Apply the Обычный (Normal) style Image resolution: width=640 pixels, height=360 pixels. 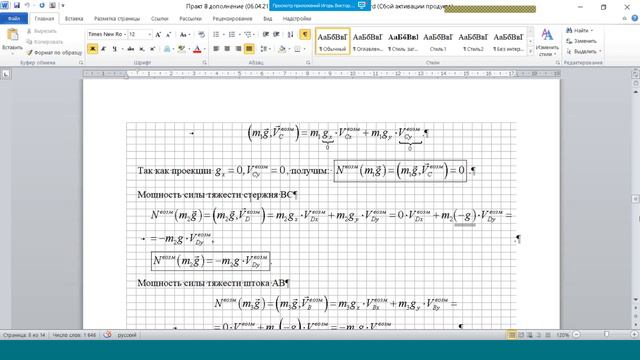333,41
